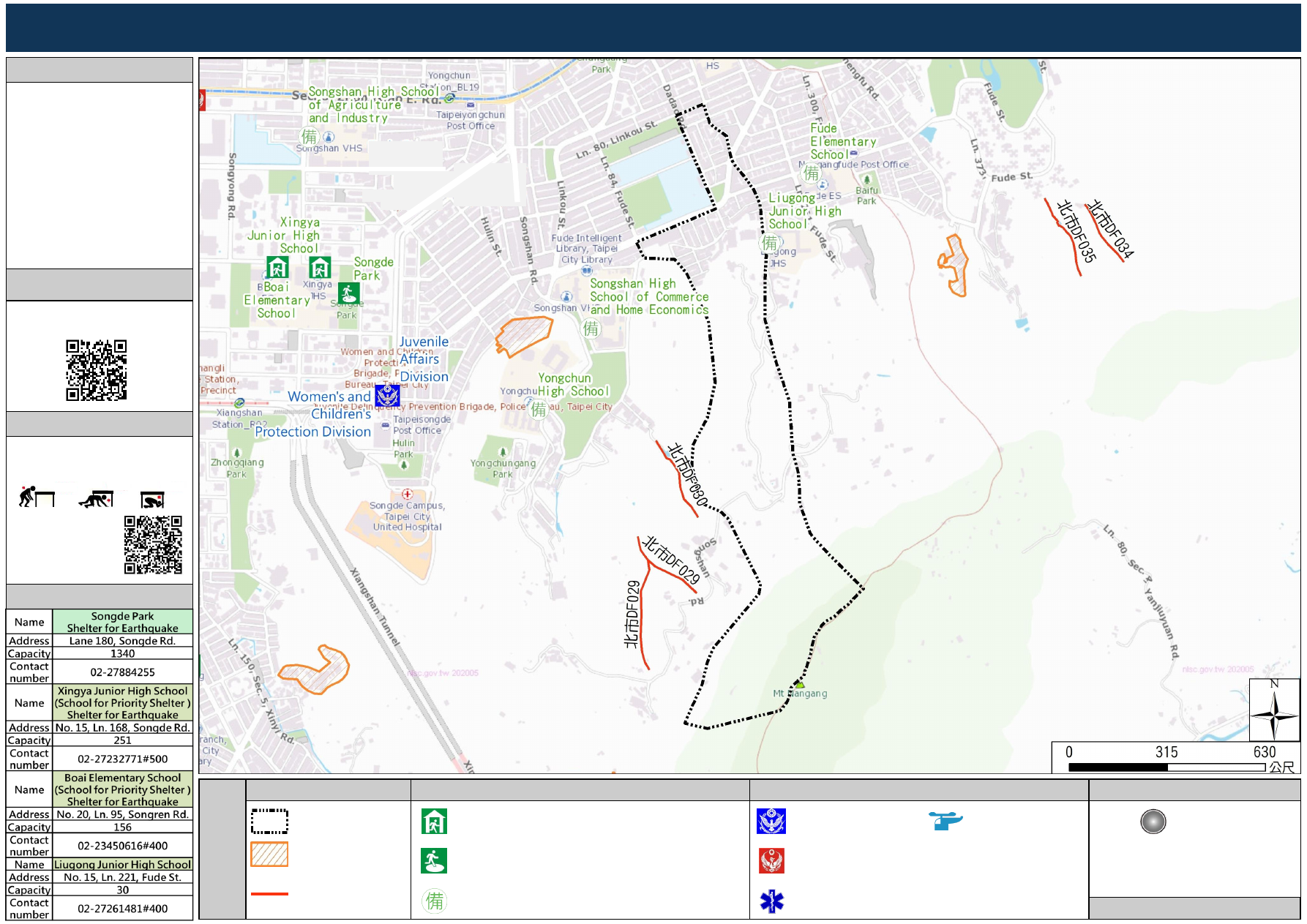Click 備 marker by Yongchun High School
Image resolution: width=1307 pixels, height=924 pixels.
[x=539, y=409]
